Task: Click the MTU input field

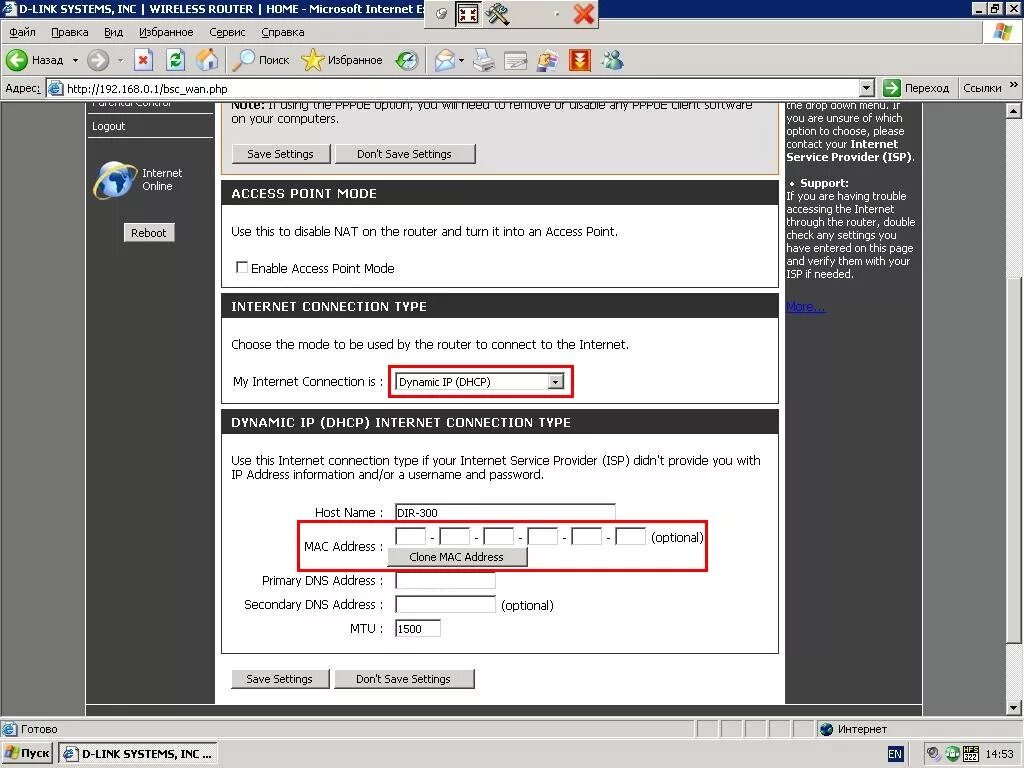Action: point(418,628)
